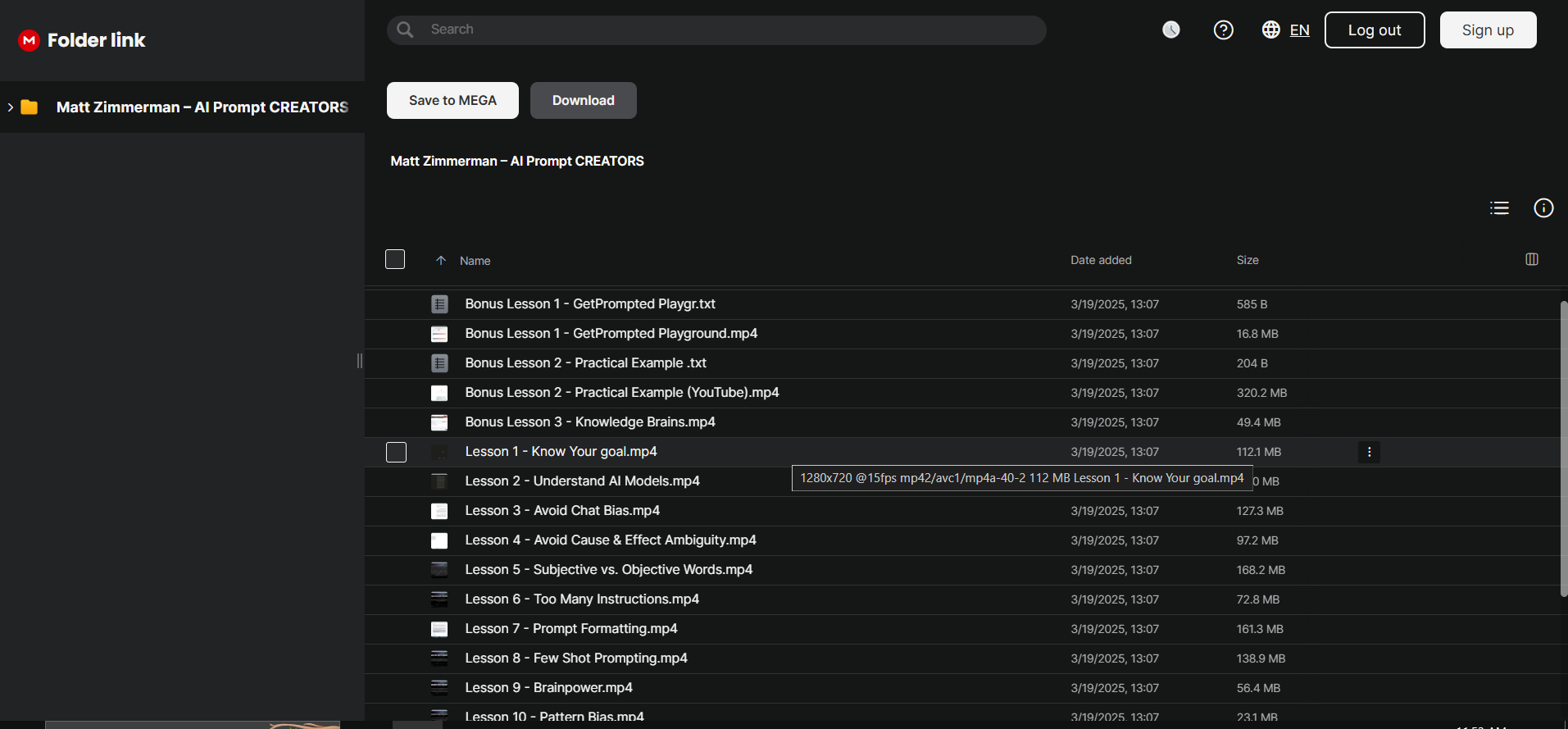
Task: Open the transfers clock icon
Action: tap(1171, 30)
